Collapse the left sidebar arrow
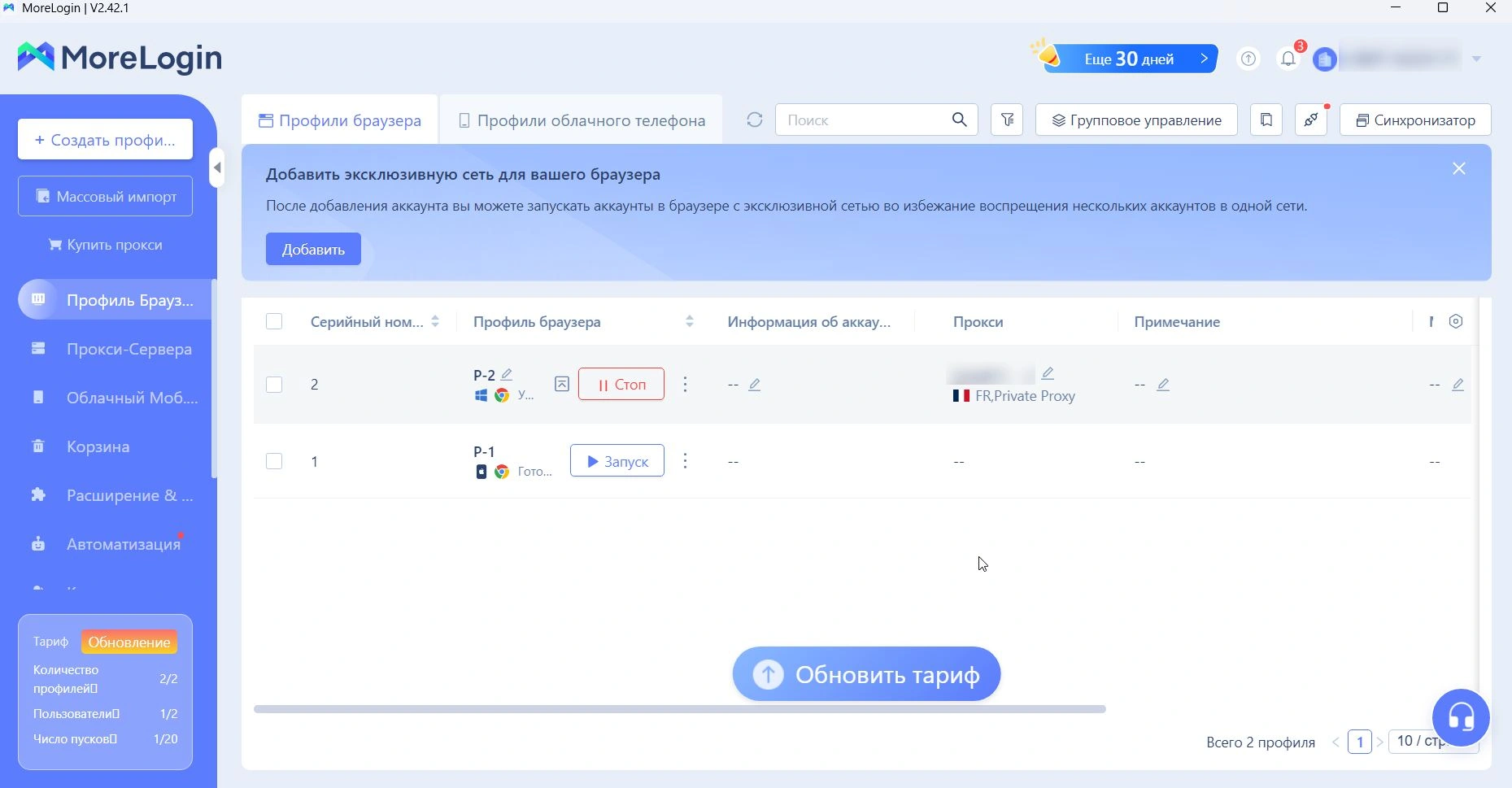 [x=216, y=168]
